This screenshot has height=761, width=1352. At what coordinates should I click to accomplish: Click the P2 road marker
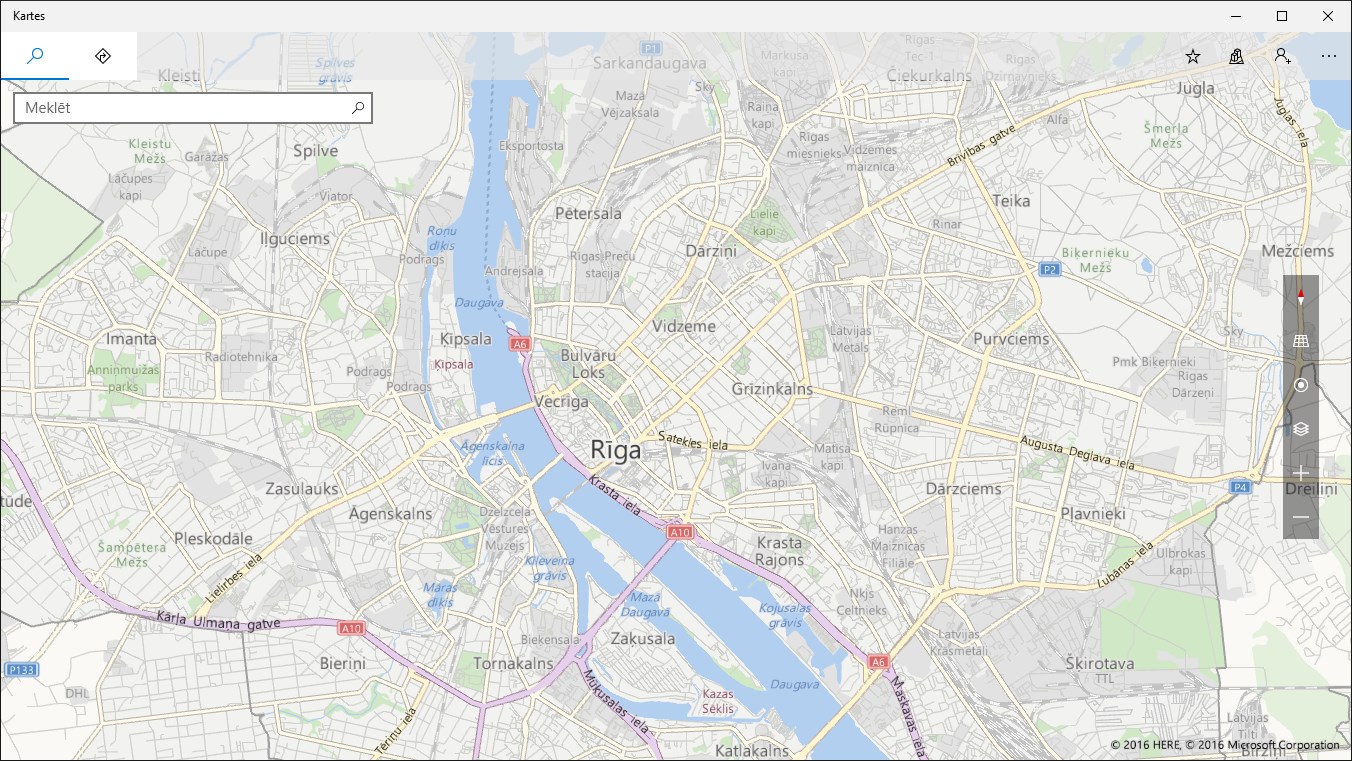pos(1049,269)
